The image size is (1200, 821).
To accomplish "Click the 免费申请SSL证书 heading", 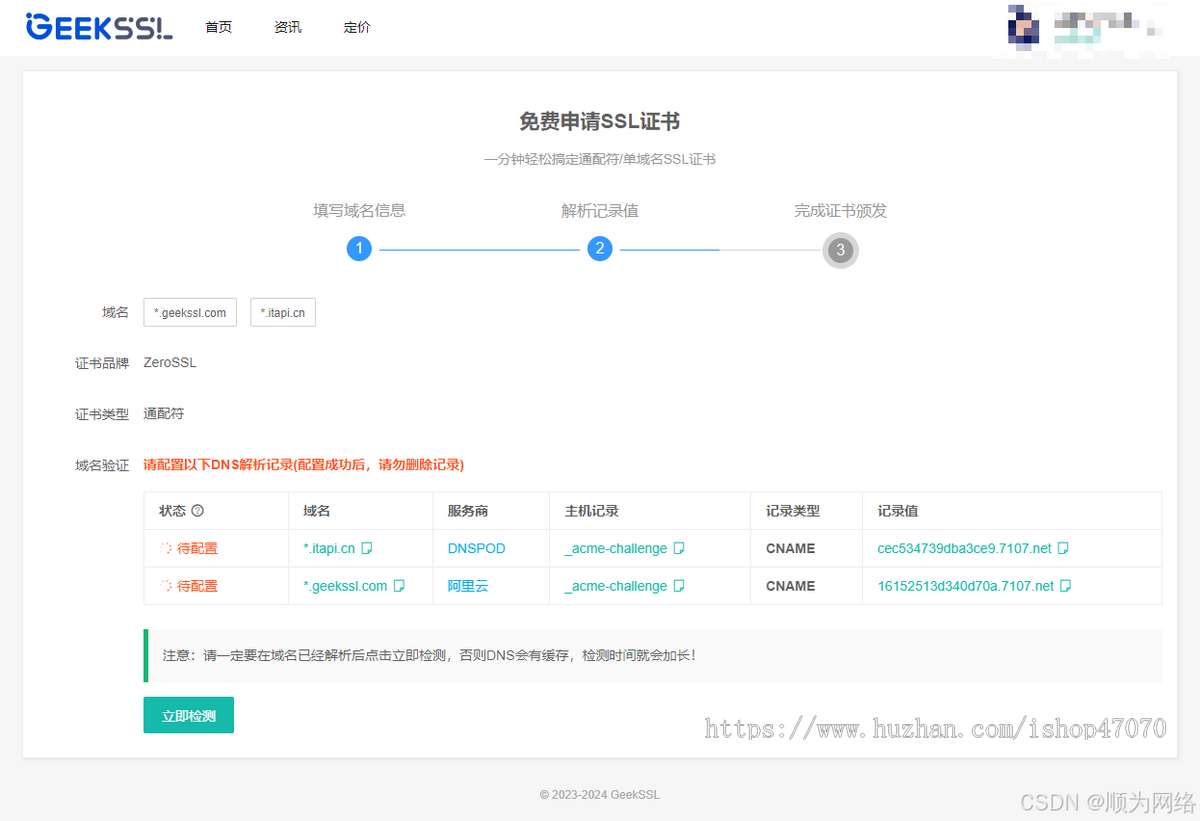I will coord(600,121).
